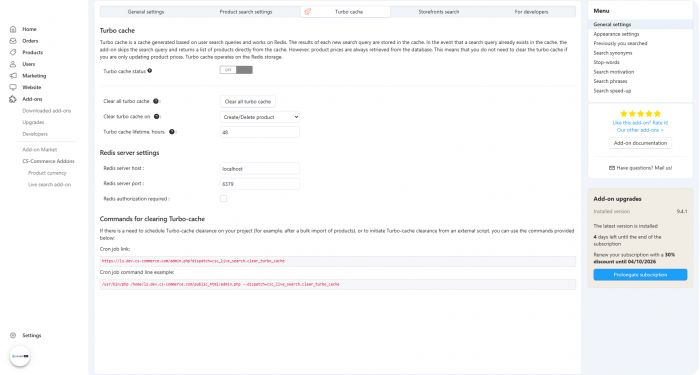The height and width of the screenshot is (375, 700).
Task: Open Developers in sidebar
Action: [x=35, y=134]
